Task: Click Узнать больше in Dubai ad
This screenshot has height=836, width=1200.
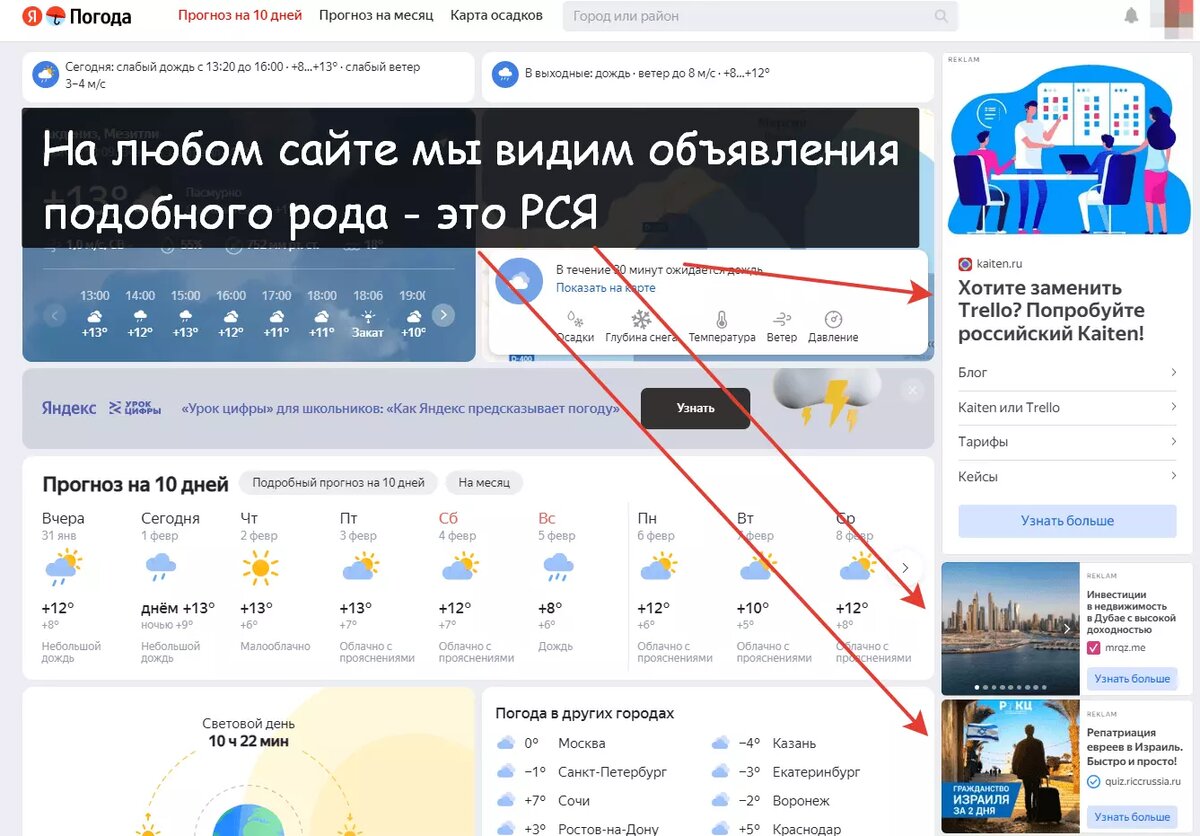Action: (1132, 679)
